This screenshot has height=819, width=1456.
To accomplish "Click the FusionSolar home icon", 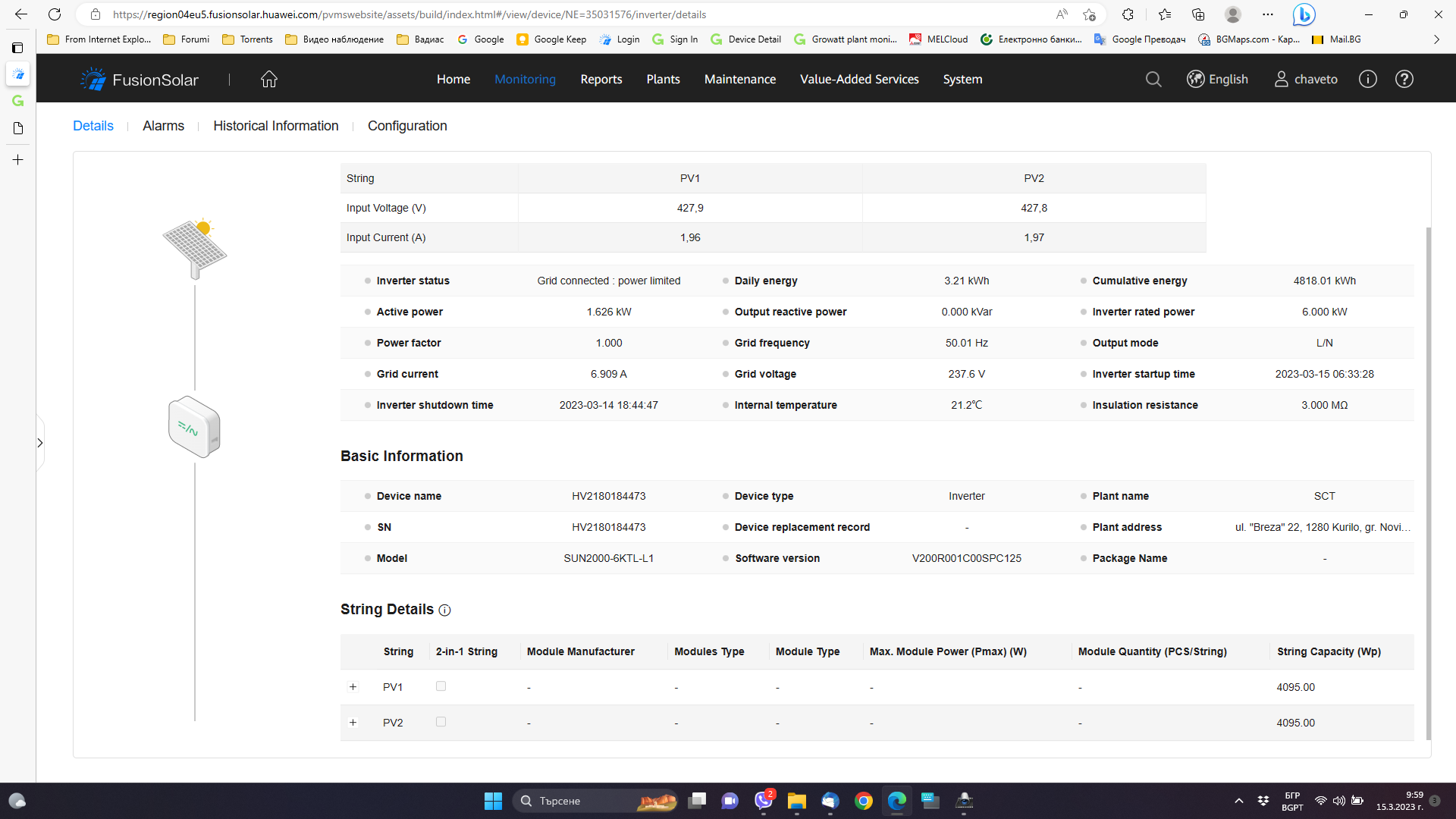I will click(269, 79).
